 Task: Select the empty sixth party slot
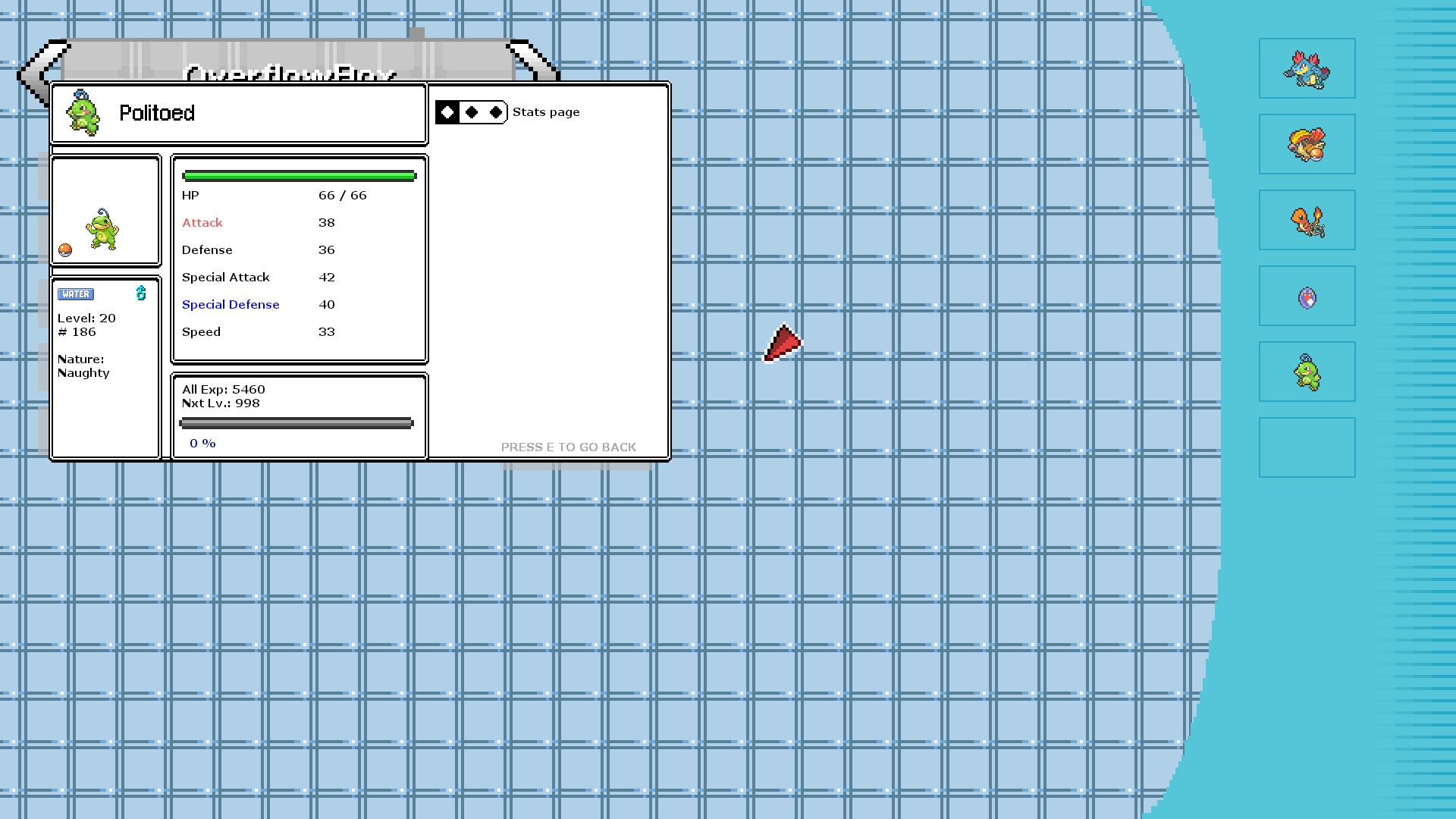(x=1307, y=448)
